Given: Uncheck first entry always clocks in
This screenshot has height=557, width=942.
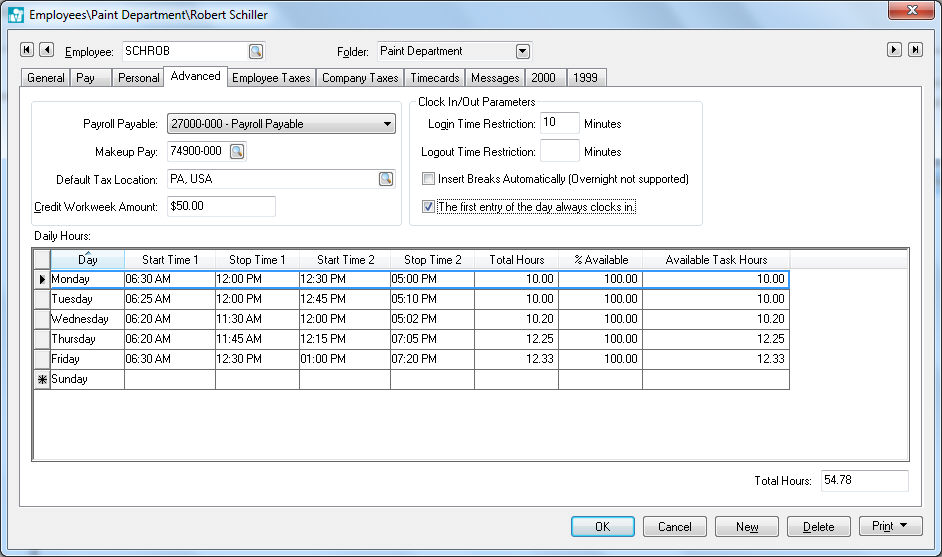Looking at the screenshot, I should click(428, 207).
